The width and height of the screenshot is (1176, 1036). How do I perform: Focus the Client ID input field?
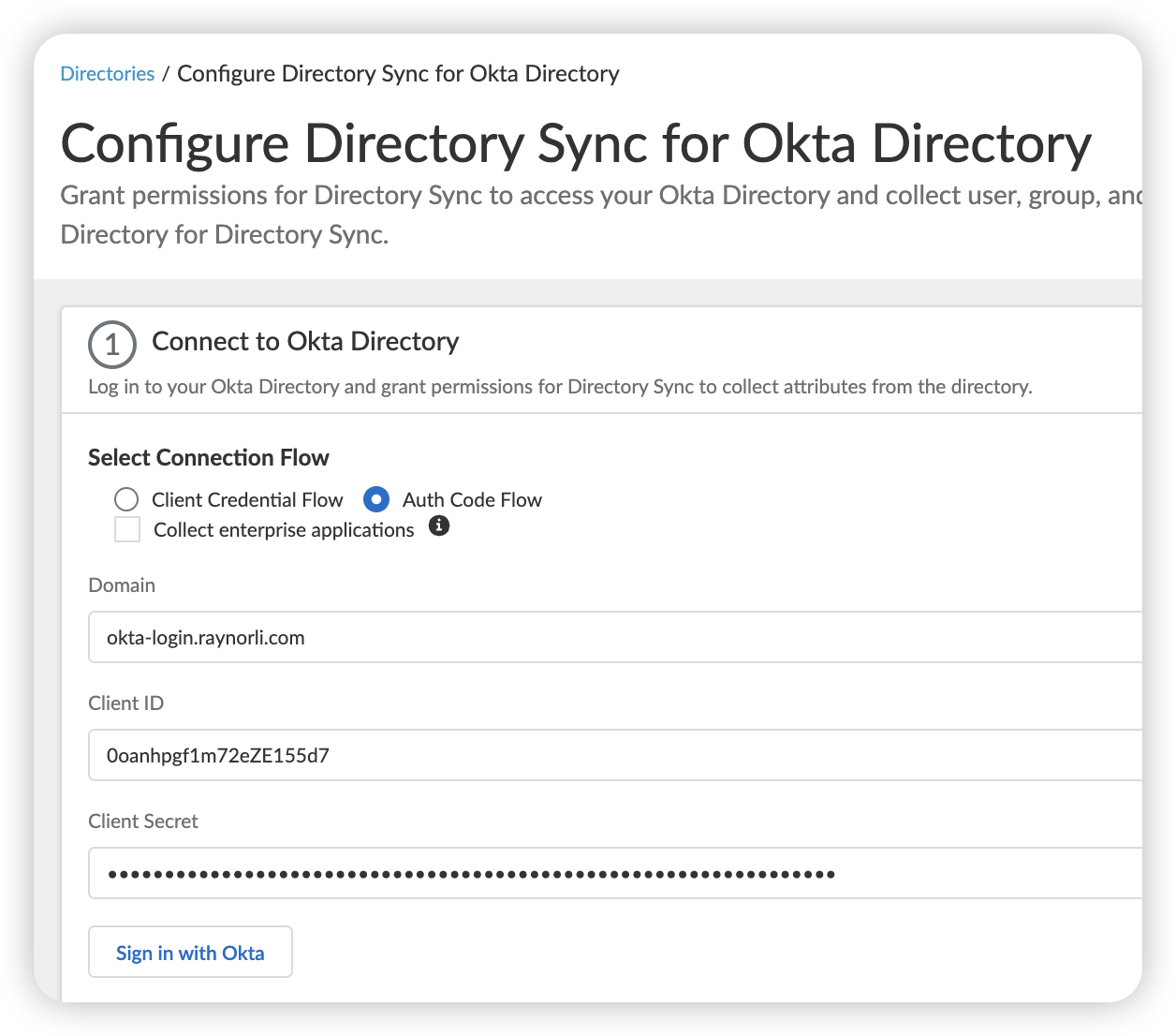click(615, 755)
